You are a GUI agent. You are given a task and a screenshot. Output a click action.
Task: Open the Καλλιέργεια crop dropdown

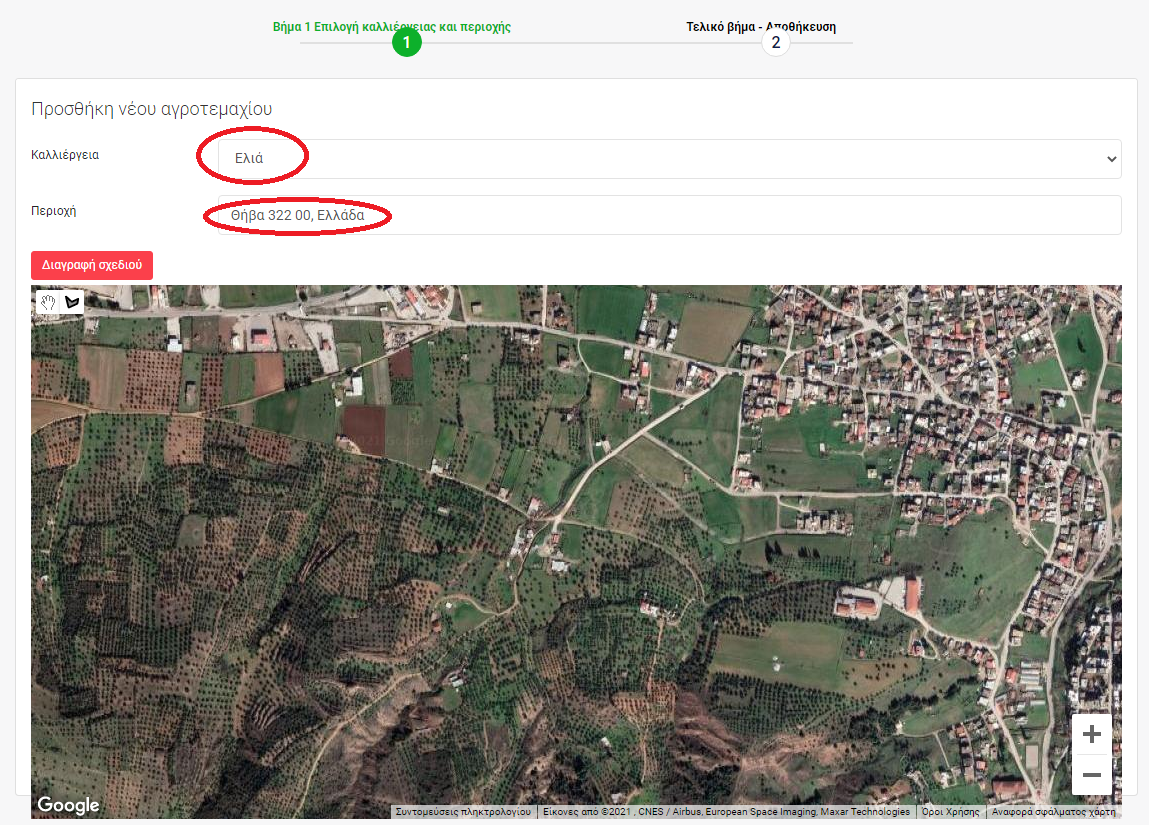669,159
